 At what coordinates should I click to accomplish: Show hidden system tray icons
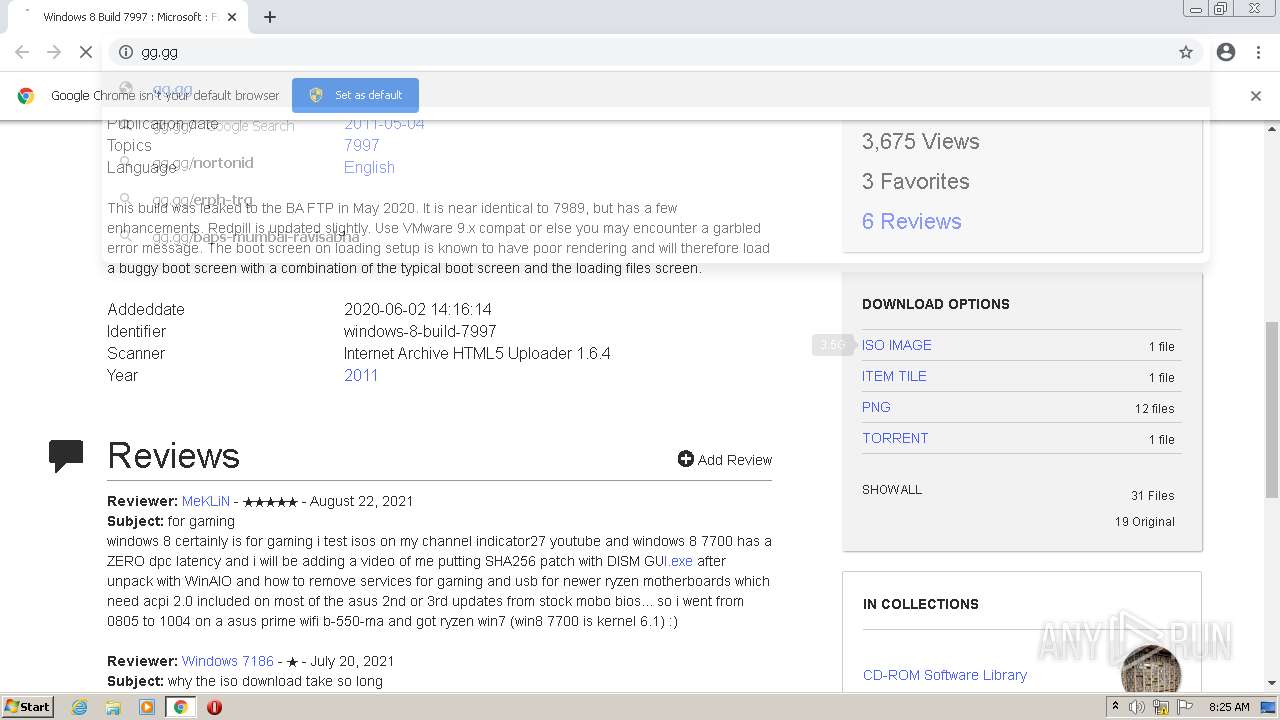[x=1116, y=706]
